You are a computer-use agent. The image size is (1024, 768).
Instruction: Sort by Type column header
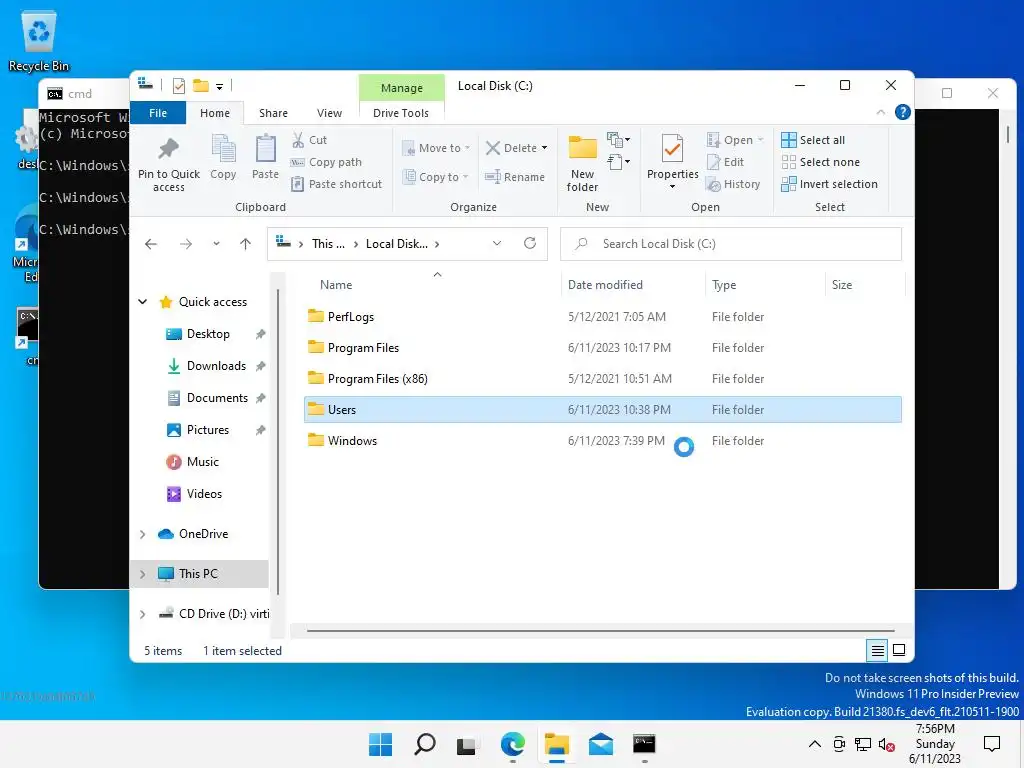click(x=765, y=285)
